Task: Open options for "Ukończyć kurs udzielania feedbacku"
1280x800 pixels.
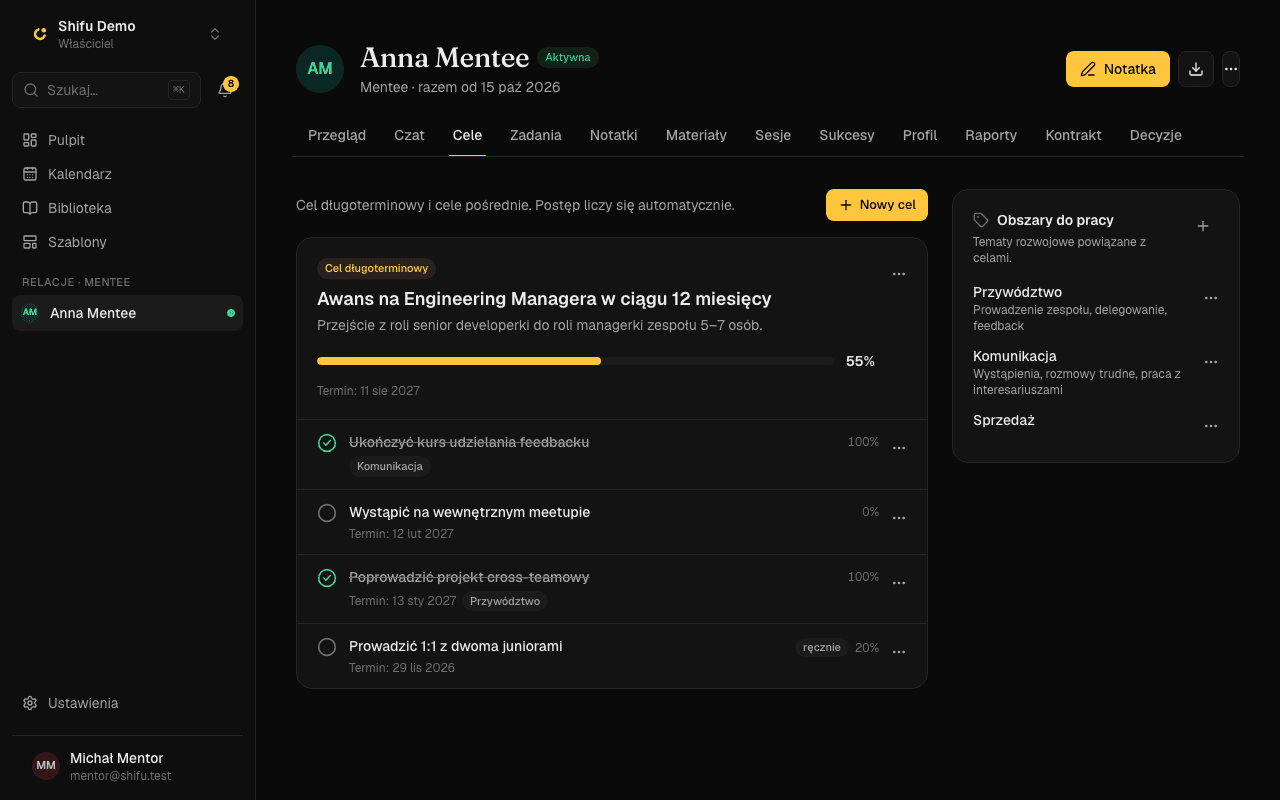Action: click(x=899, y=448)
